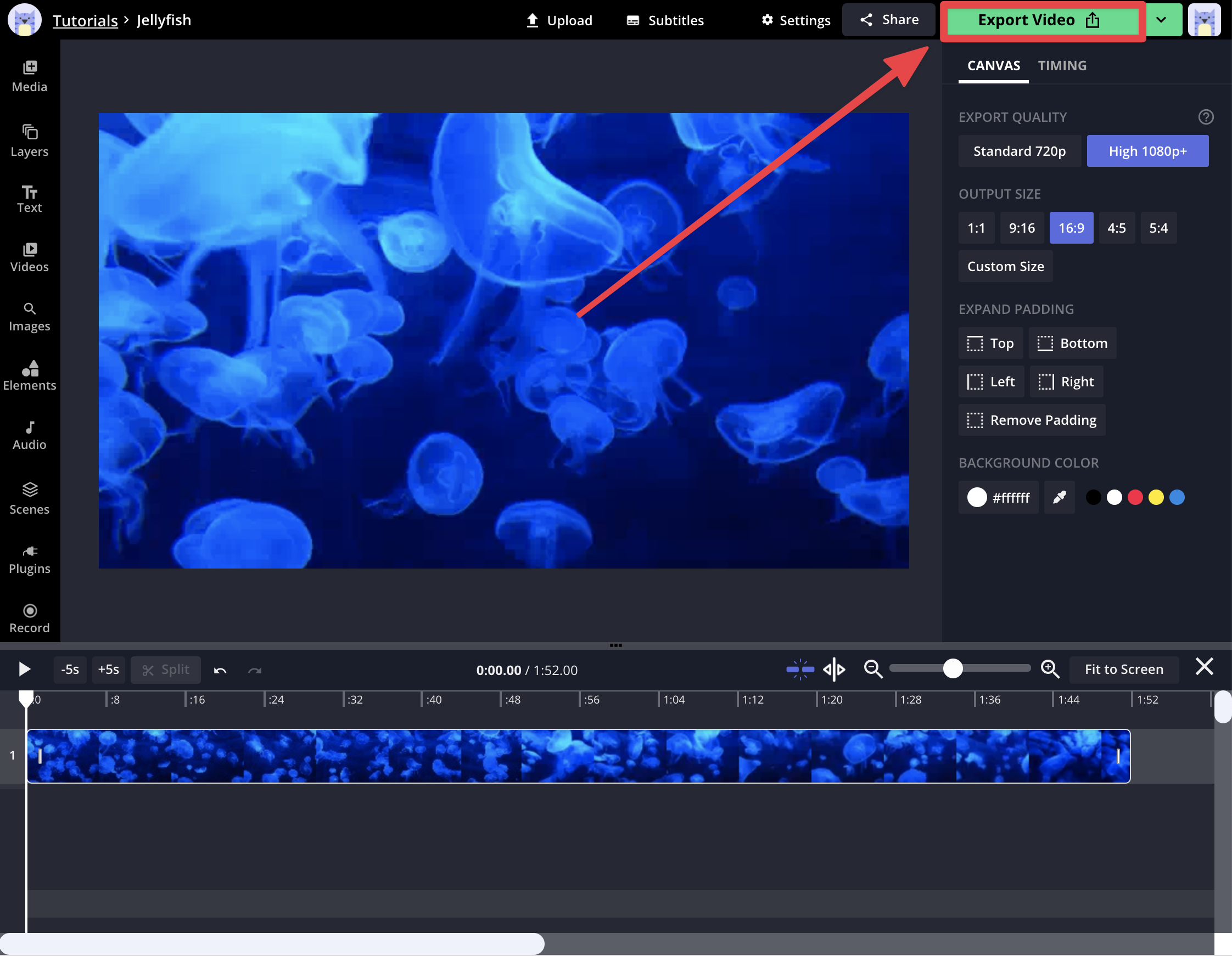Choose the 1:1 aspect ratio

[976, 228]
